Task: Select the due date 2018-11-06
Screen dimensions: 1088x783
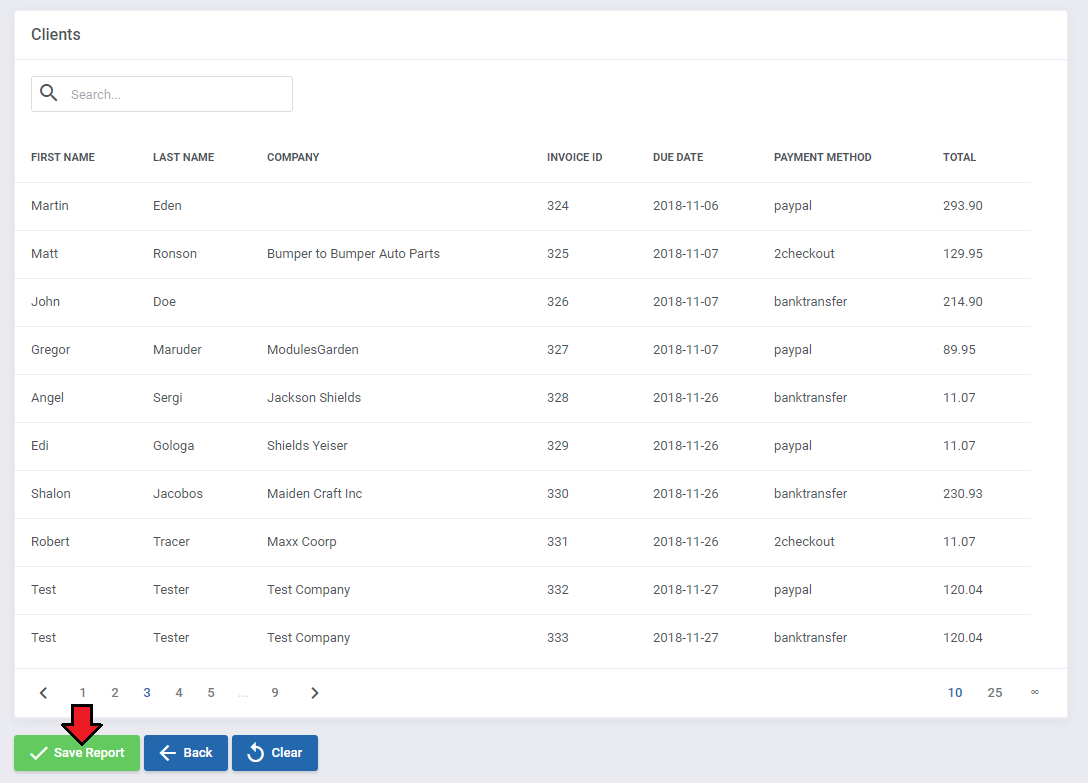Action: pos(686,206)
